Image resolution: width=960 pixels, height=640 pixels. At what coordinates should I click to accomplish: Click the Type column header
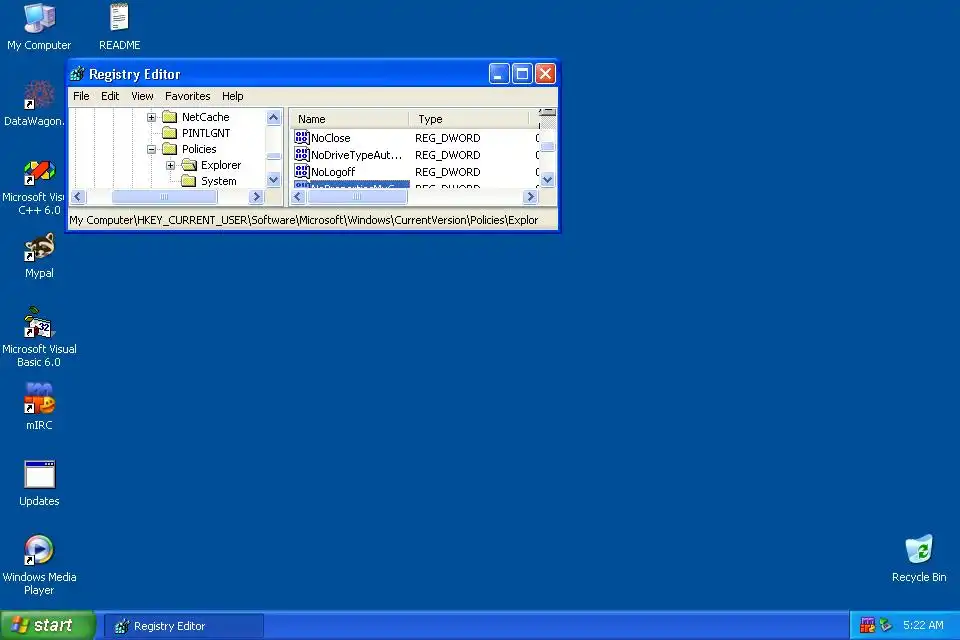(468, 119)
